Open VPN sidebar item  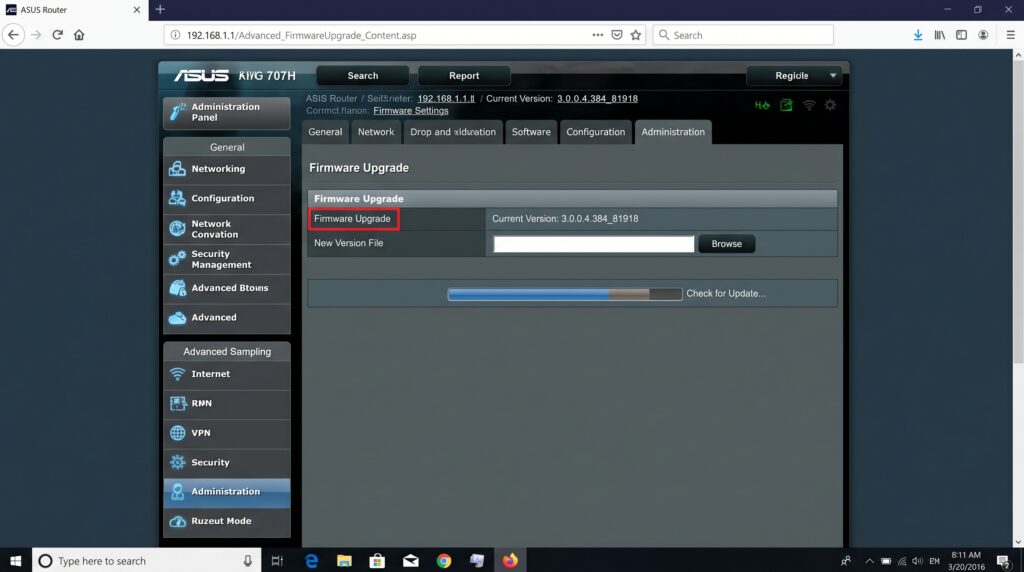[227, 433]
